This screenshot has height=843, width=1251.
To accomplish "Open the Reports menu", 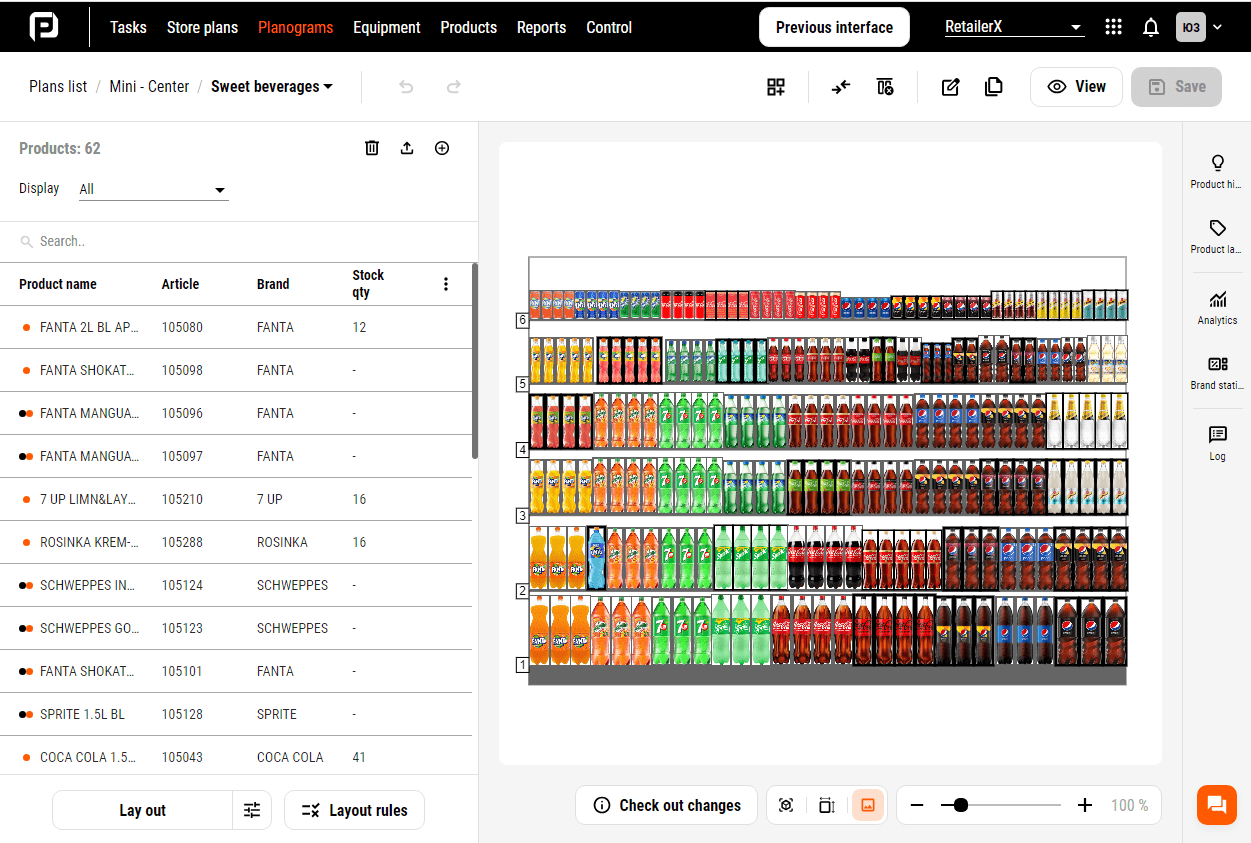I will [541, 27].
